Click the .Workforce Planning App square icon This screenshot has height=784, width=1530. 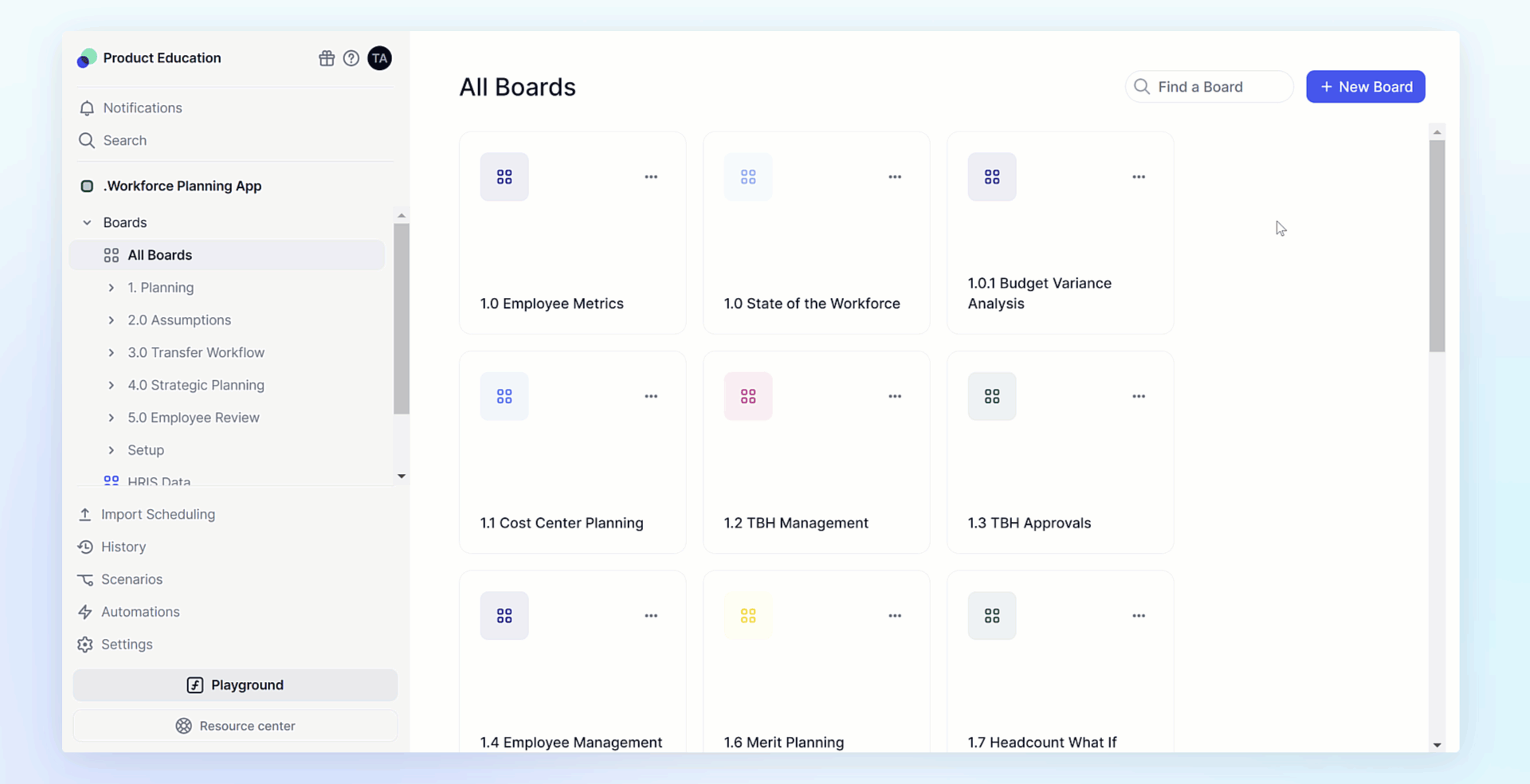point(87,186)
